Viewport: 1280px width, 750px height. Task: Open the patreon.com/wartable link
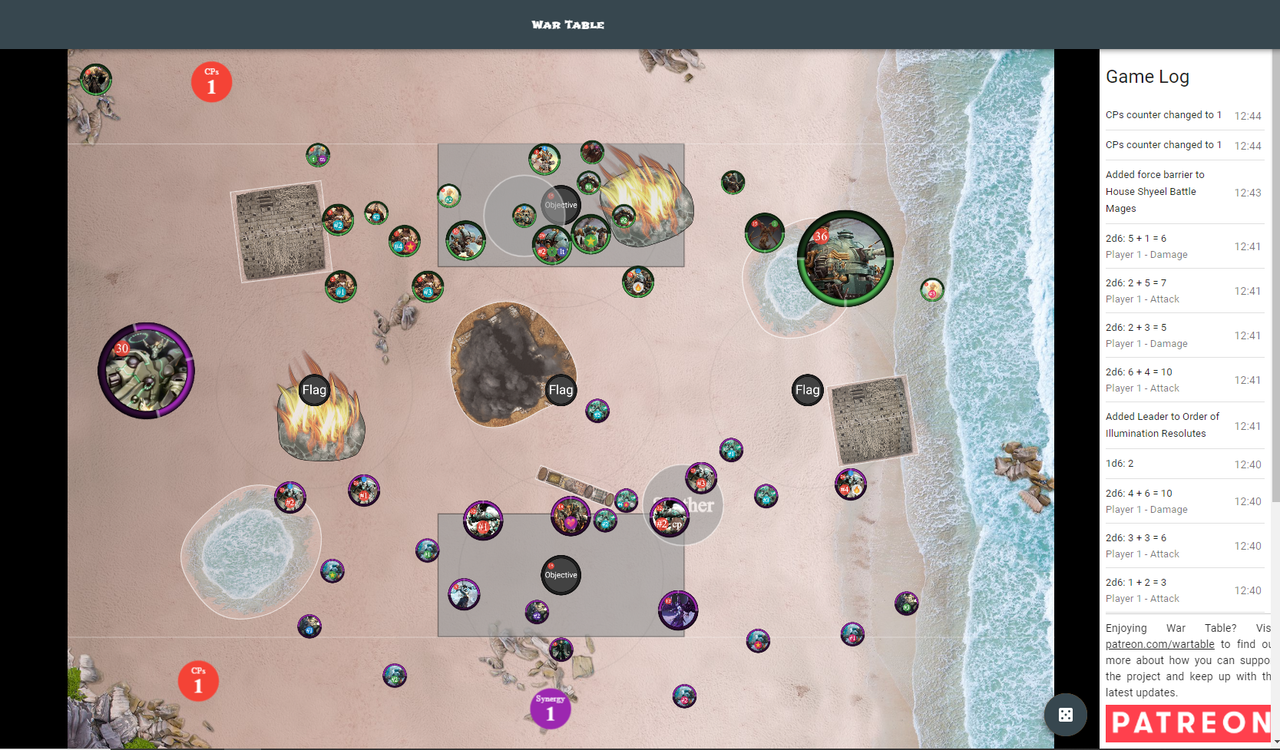[x=1159, y=644]
